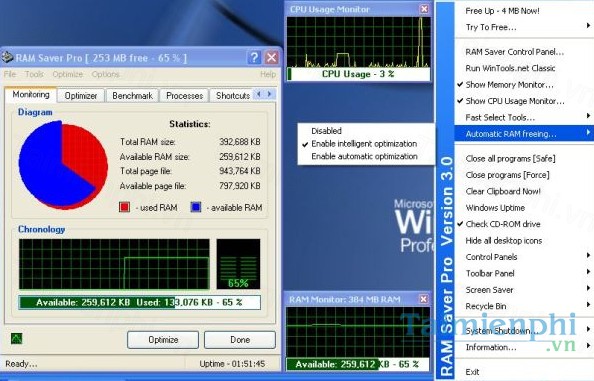Expand the Control Panels submenu
Screen dimensions: 594x381
point(524,257)
